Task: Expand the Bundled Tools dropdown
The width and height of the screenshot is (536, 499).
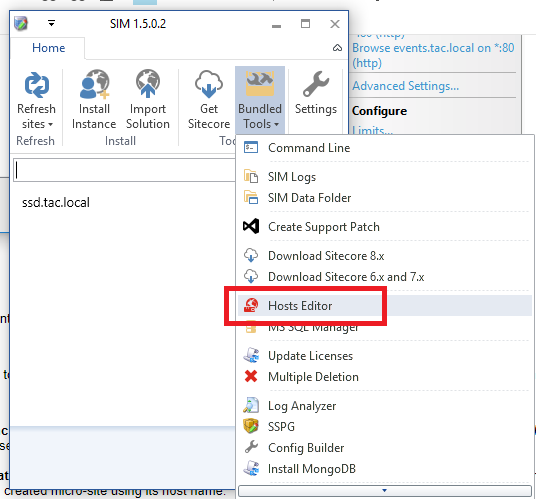Action: (260, 100)
